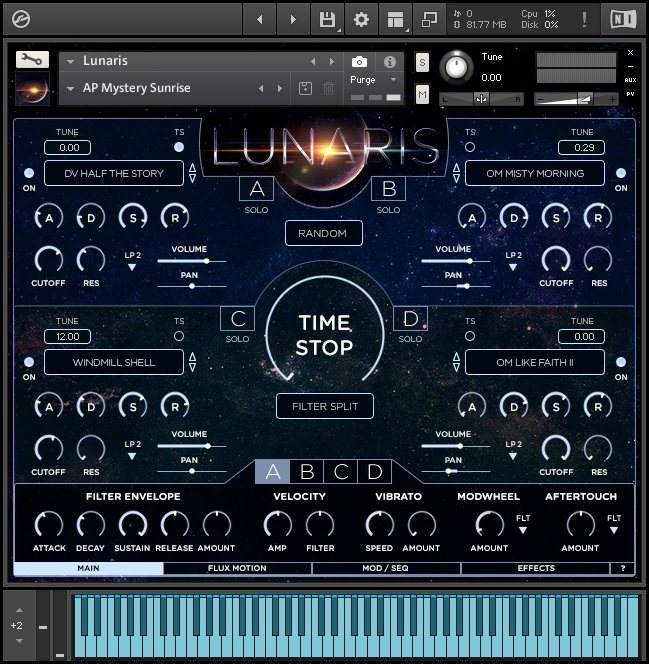Switch to the MOD / SEQ tab
Screen dimensions: 649x664
(386, 568)
